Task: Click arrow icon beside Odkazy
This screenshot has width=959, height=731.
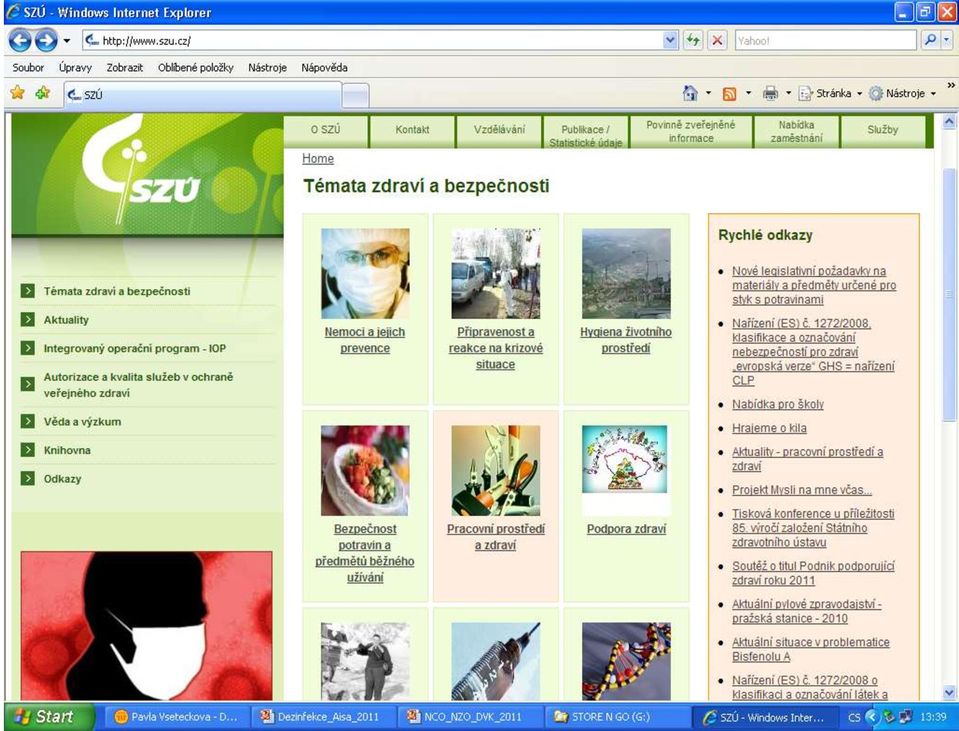Action: (x=28, y=478)
